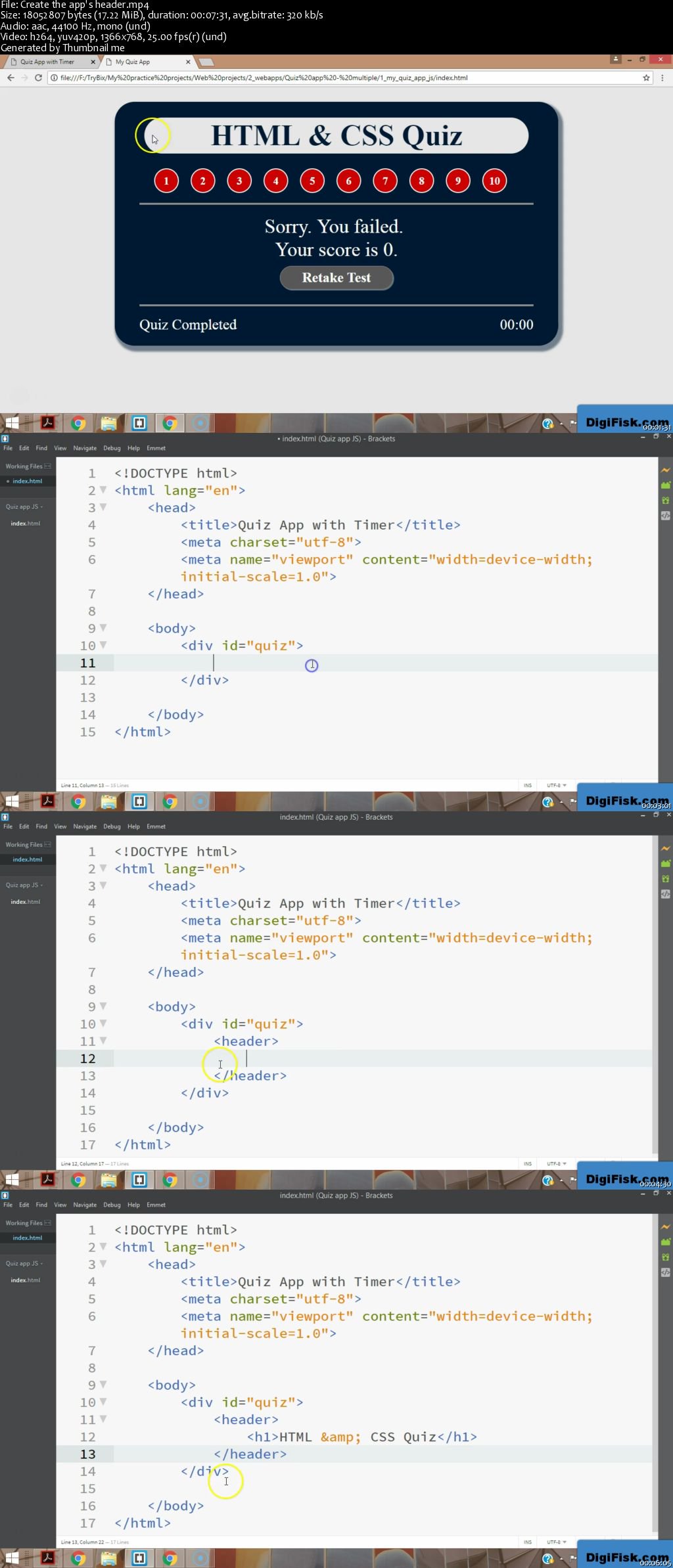Bookmark the page with the star icon

[646, 78]
